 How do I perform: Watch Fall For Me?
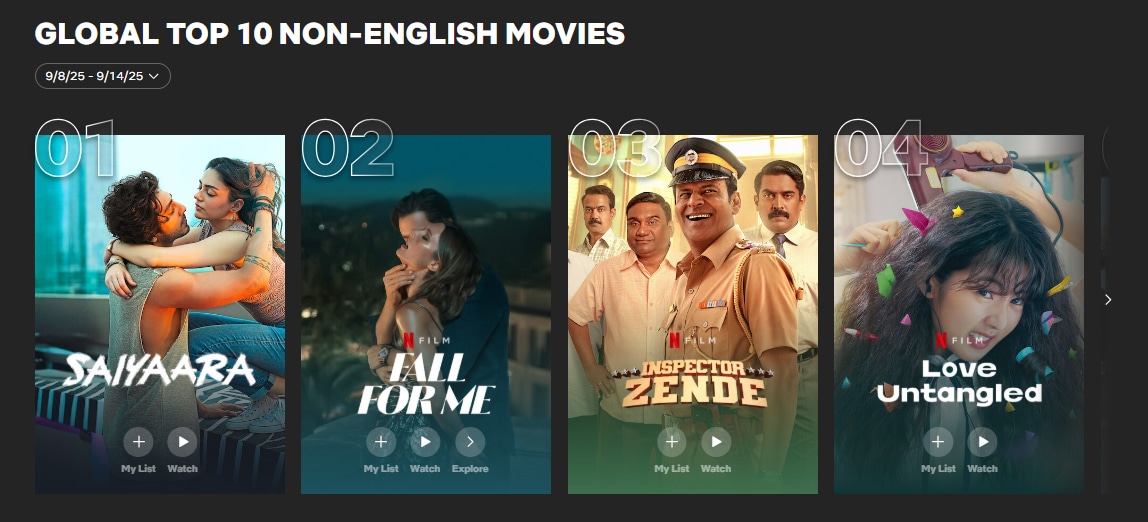point(425,441)
